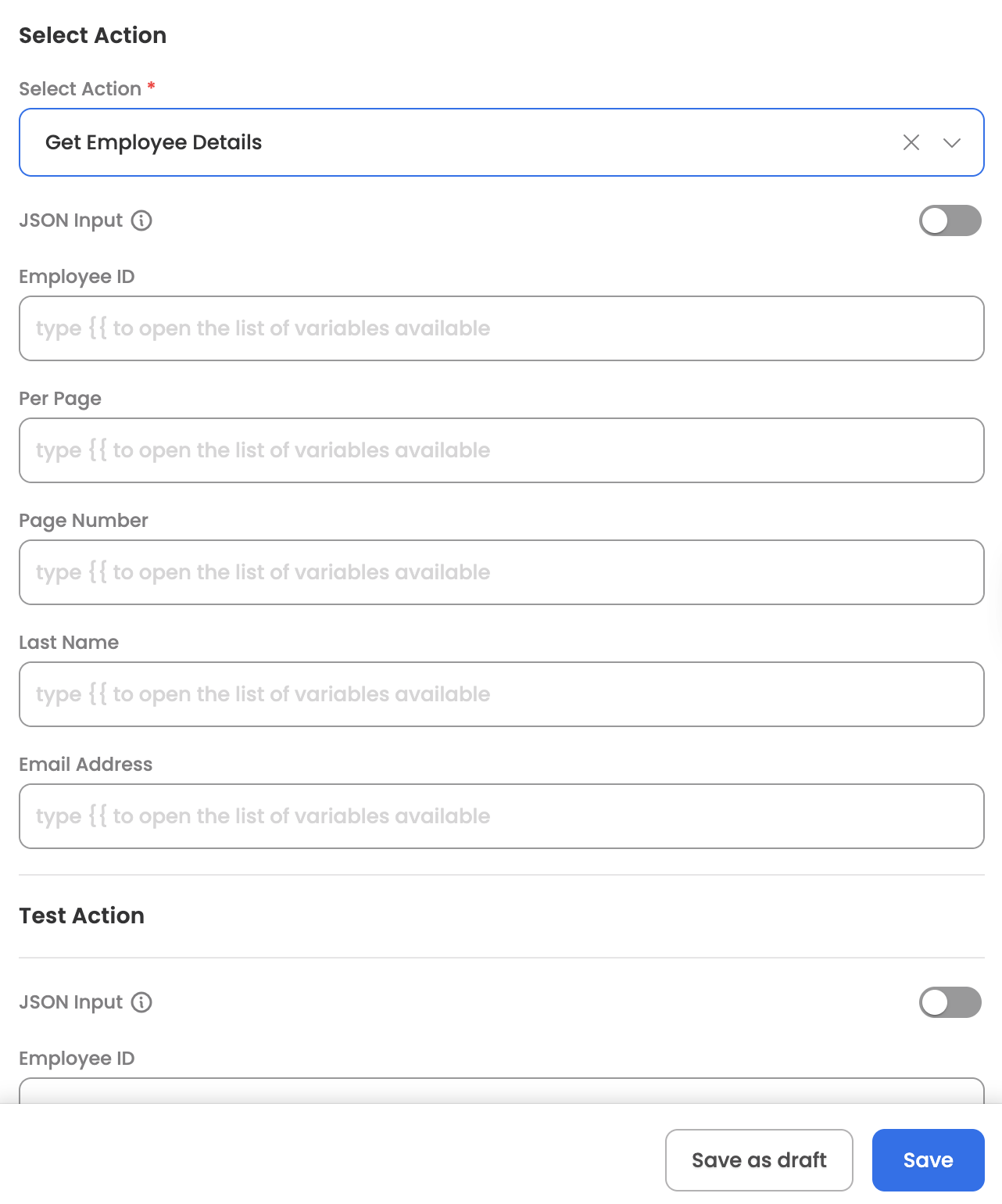Expand the Select Action chevron arrow

pos(951,142)
